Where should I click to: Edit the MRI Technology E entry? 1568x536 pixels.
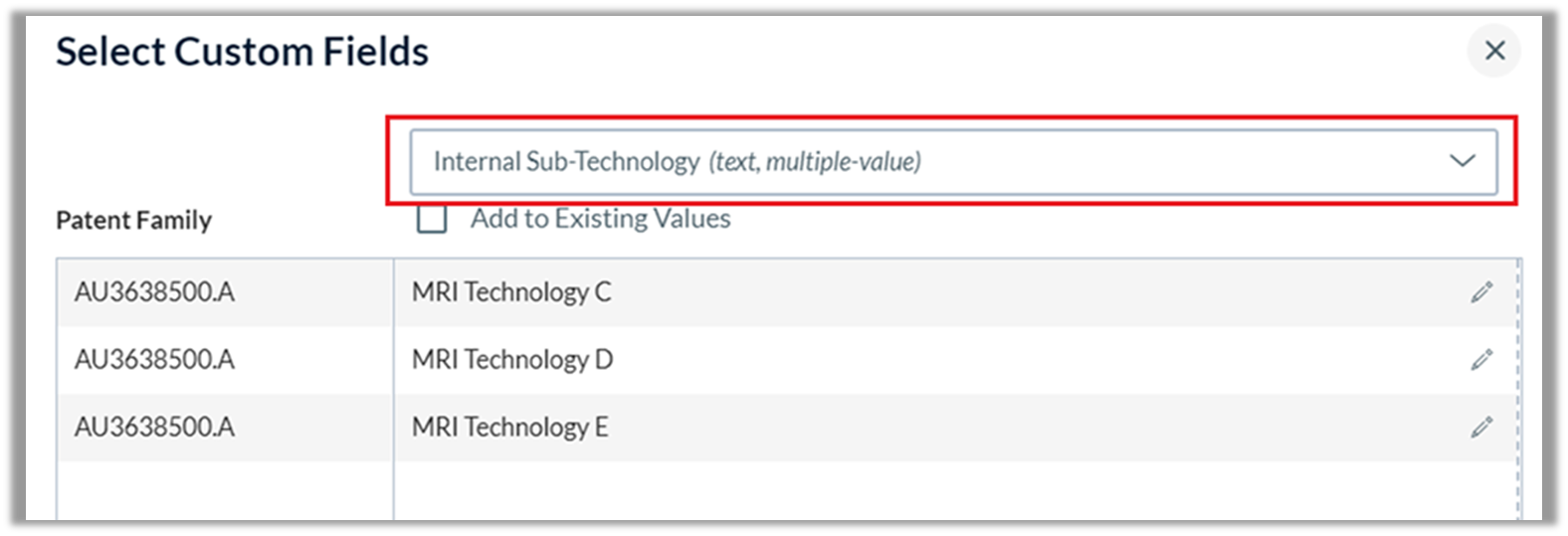click(x=1481, y=427)
